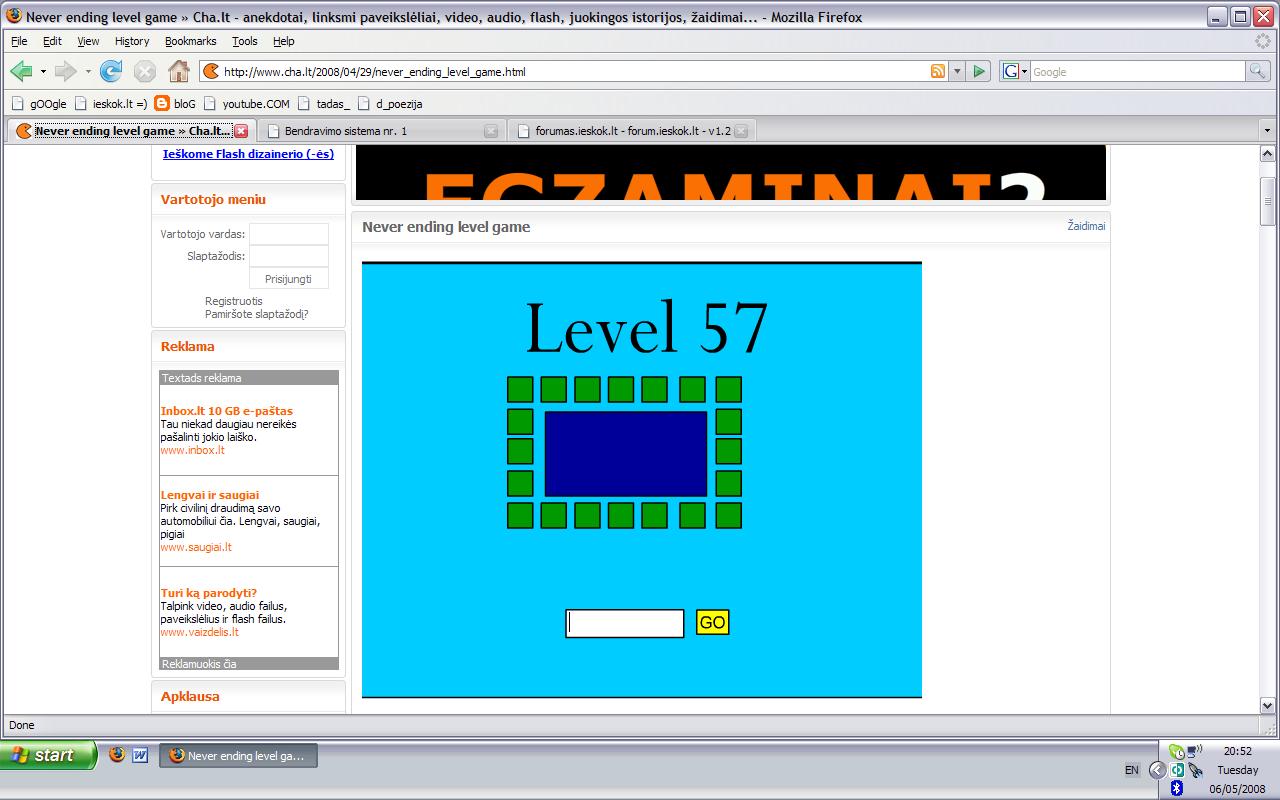The width and height of the screenshot is (1280, 800).
Task: Open the File menu
Action: [x=19, y=41]
